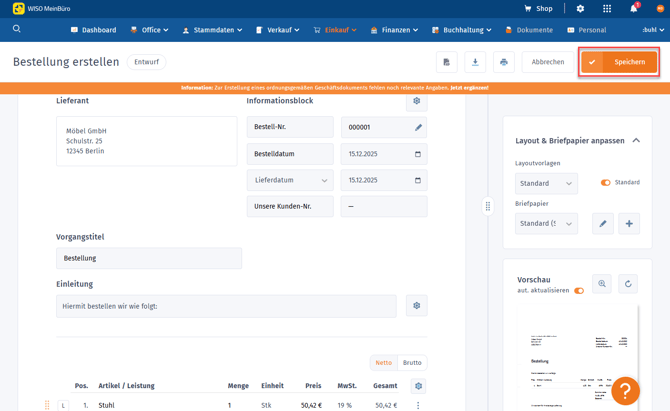Zoom into the Vorschau preview
The height and width of the screenshot is (411, 670).
click(602, 284)
